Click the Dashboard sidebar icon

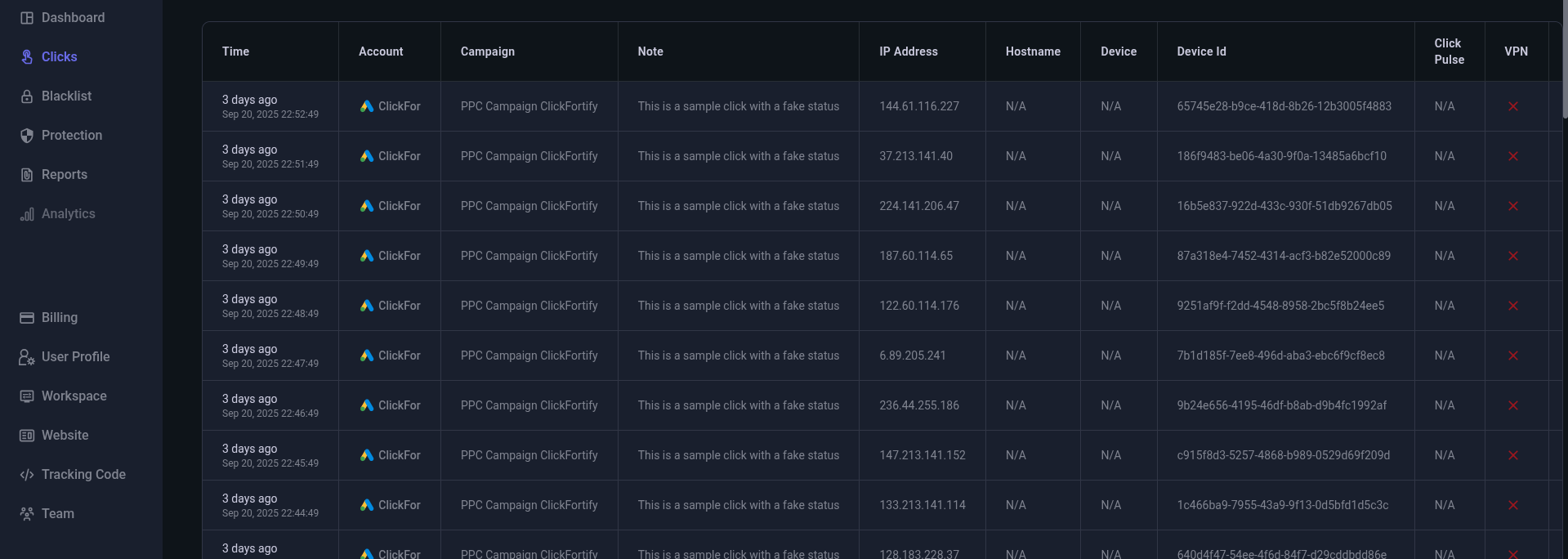pos(27,18)
